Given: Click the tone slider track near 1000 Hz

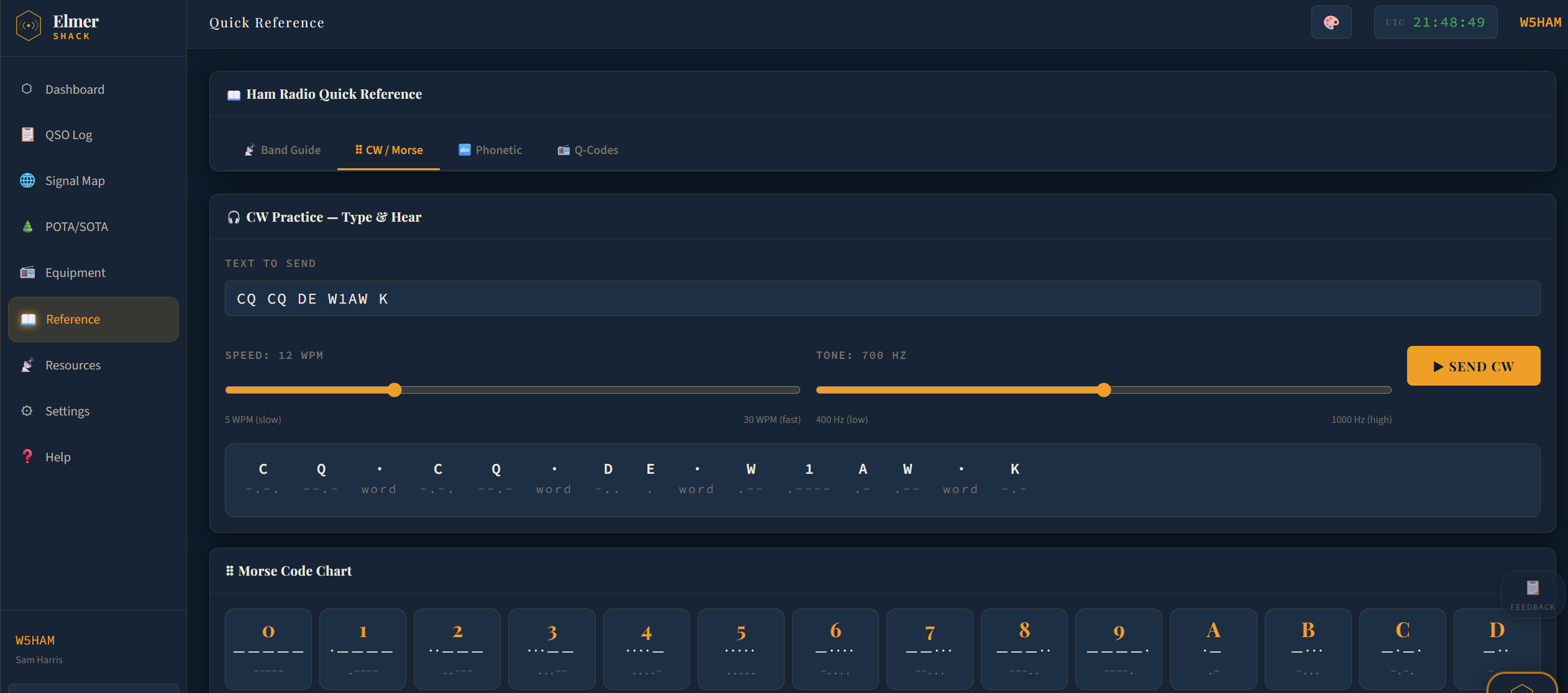Looking at the screenshot, I should point(1385,390).
